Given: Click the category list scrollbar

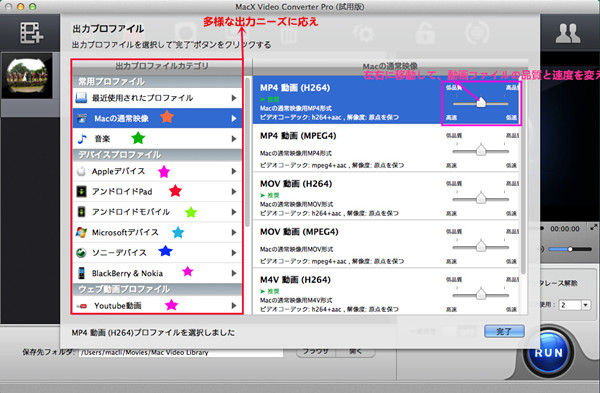Looking at the screenshot, I should pyautogui.click(x=248, y=151).
